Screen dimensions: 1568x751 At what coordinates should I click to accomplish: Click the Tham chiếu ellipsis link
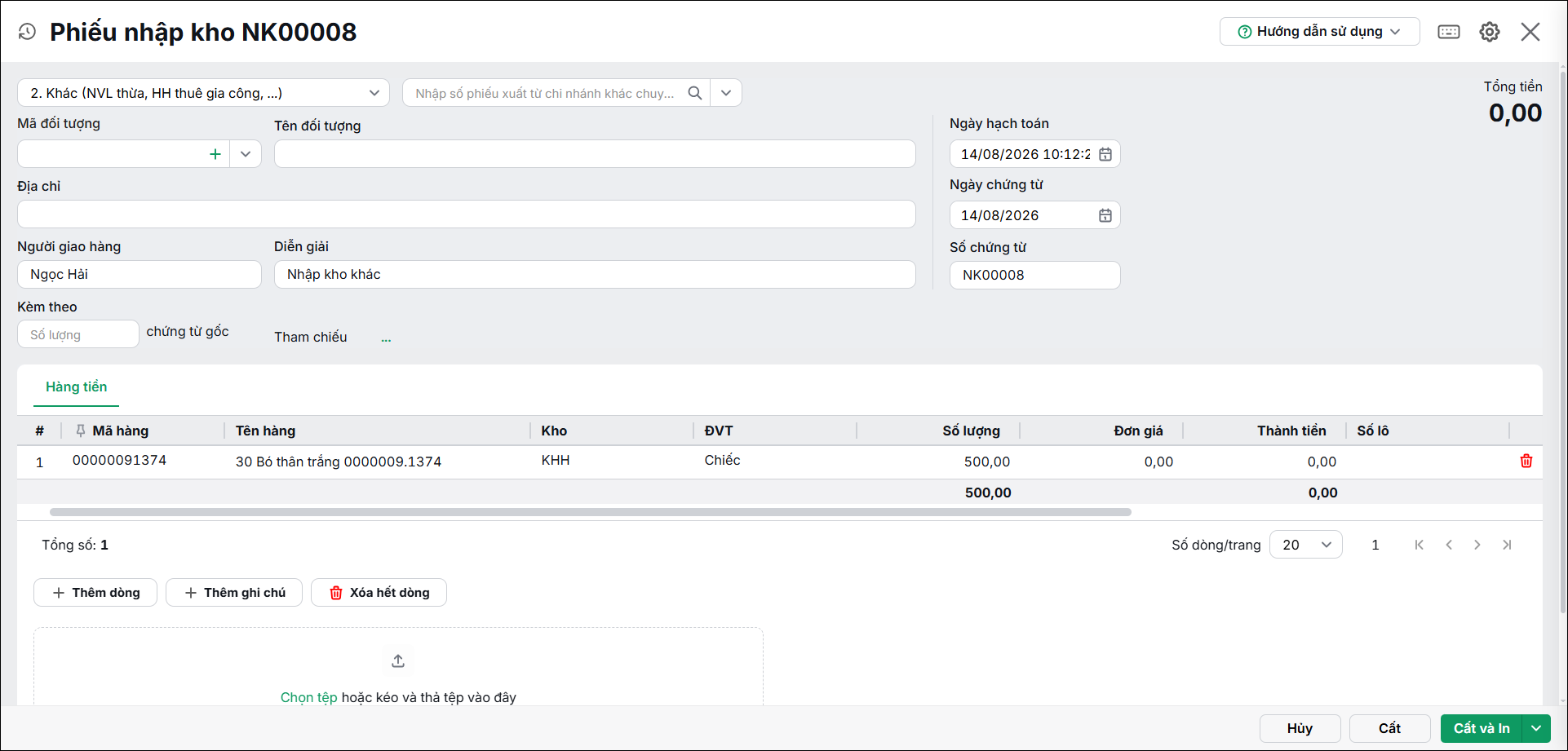coord(386,338)
